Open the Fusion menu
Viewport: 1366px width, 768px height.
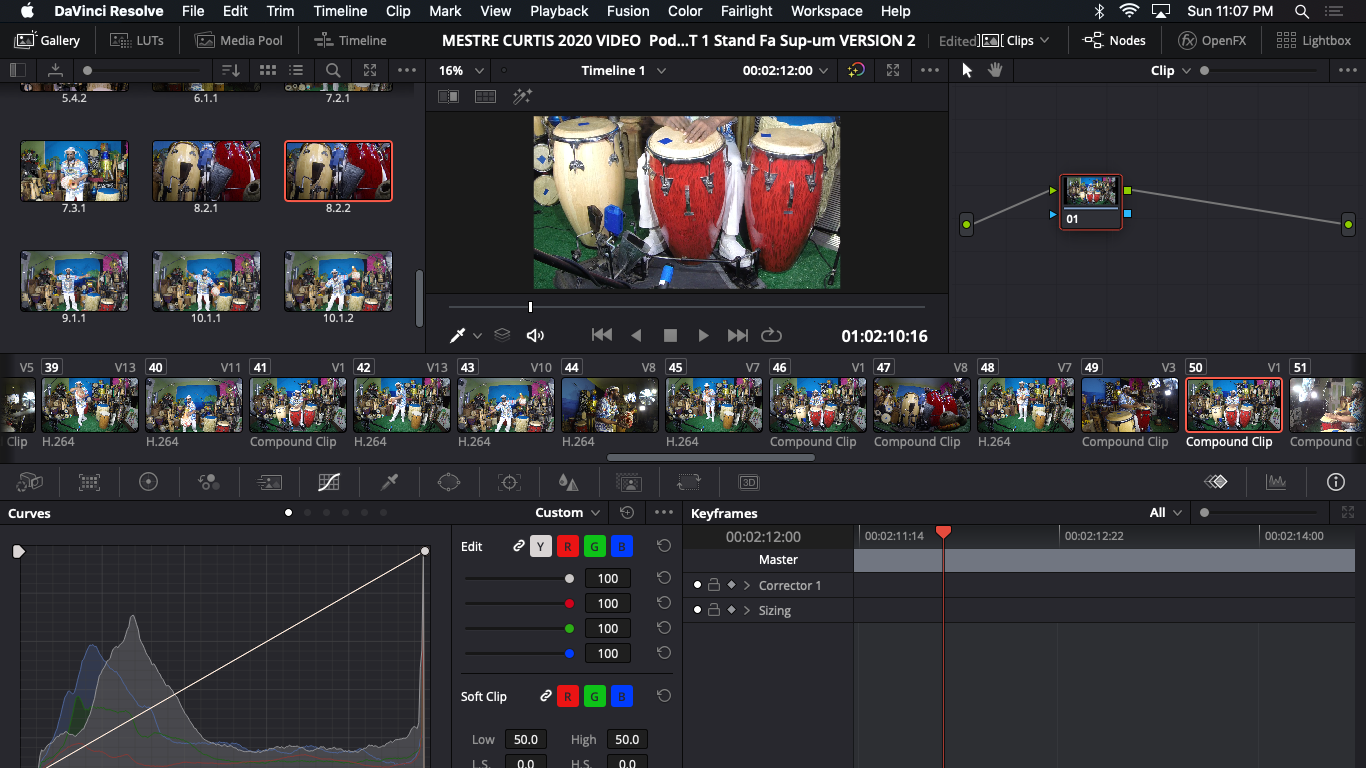(x=628, y=11)
